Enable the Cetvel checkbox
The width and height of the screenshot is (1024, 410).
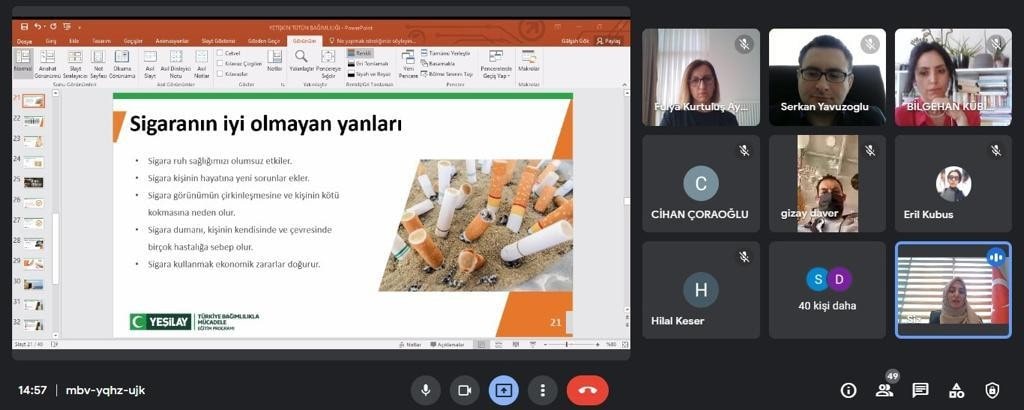tap(221, 53)
